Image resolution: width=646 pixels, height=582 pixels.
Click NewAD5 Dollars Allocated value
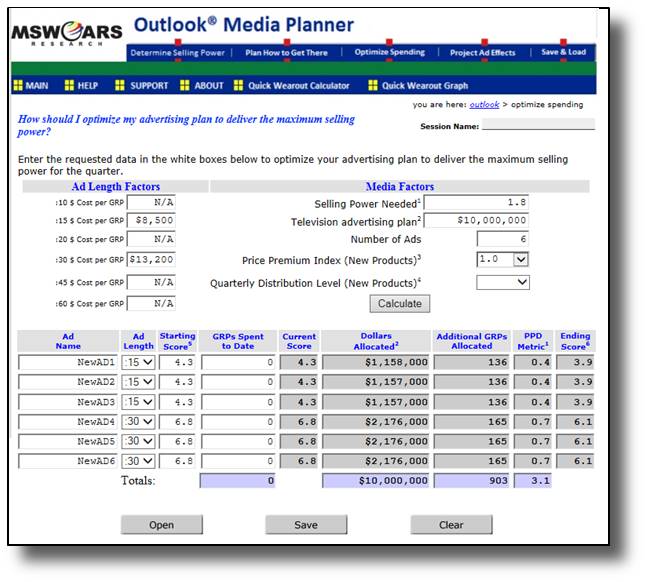click(376, 441)
